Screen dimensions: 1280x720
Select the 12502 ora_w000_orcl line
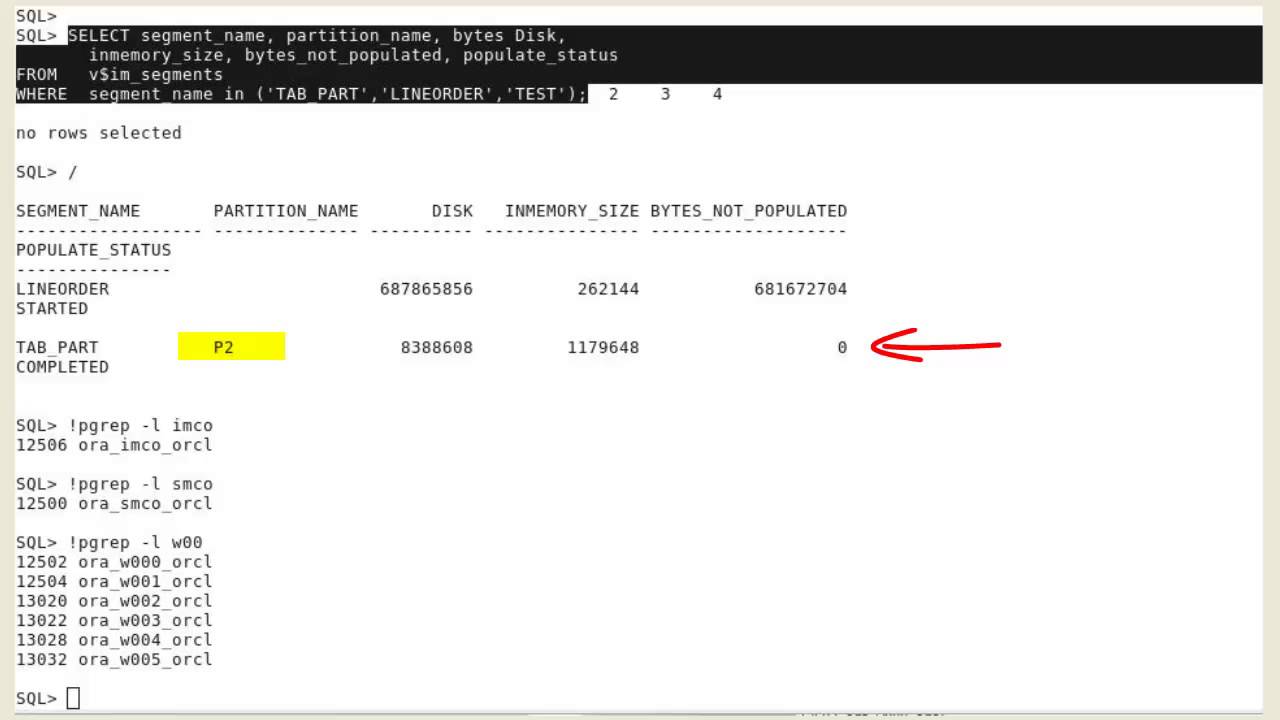point(114,562)
